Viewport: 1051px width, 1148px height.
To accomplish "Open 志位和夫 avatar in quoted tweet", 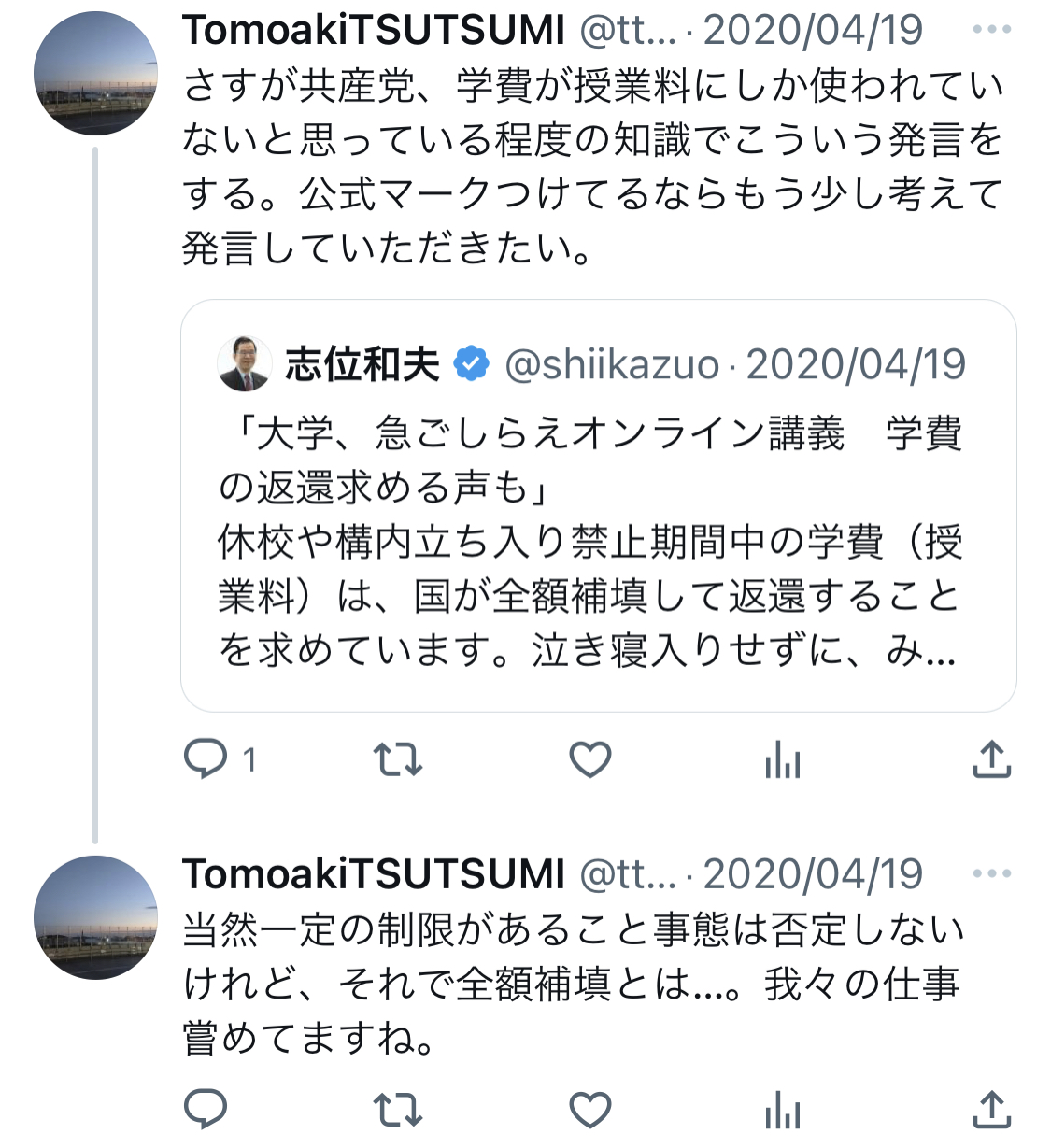I will (245, 364).
